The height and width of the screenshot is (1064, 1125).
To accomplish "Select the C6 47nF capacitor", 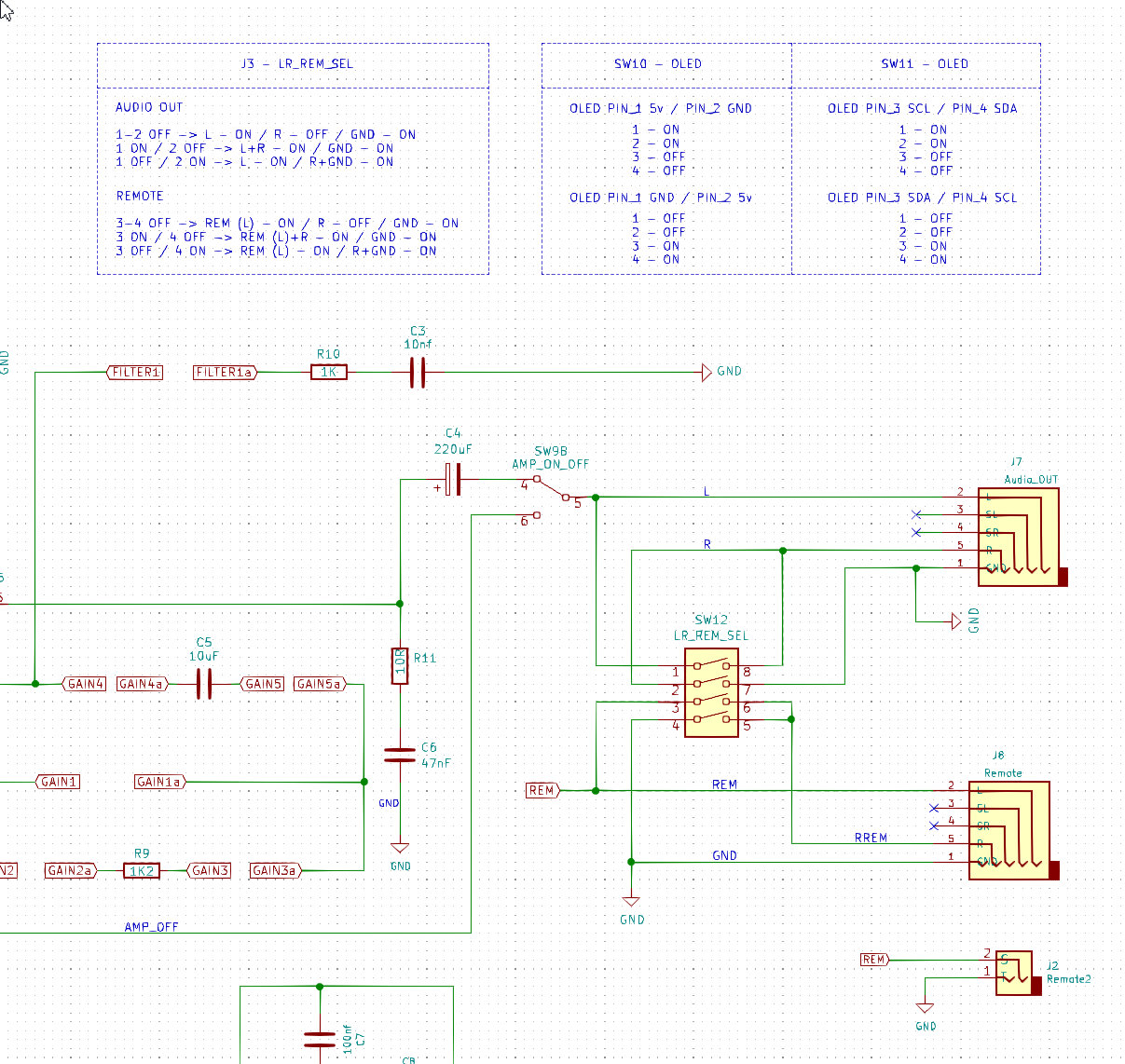I will pos(400,755).
